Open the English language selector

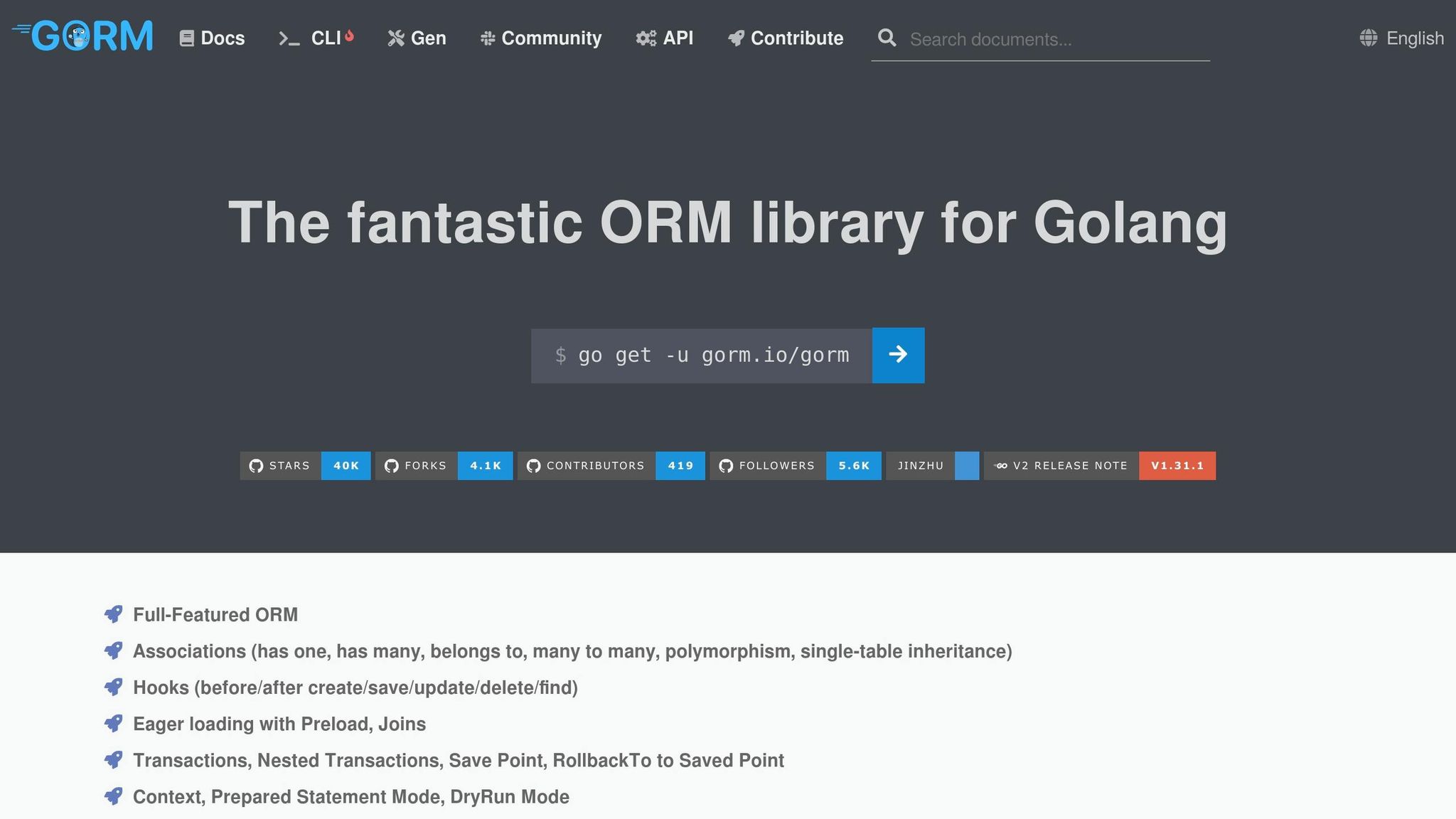[1414, 38]
